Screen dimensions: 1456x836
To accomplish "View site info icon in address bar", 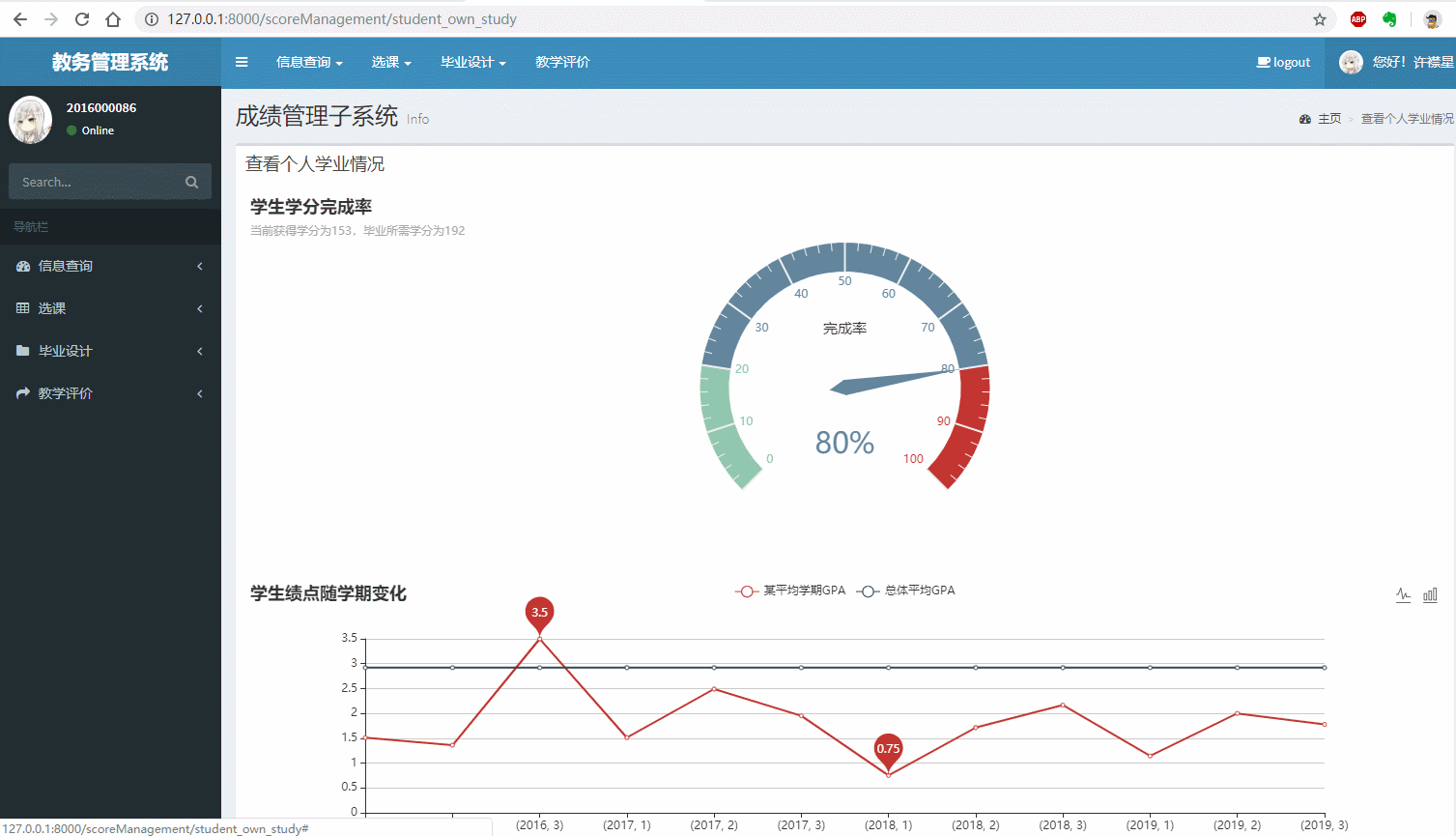I will (152, 19).
